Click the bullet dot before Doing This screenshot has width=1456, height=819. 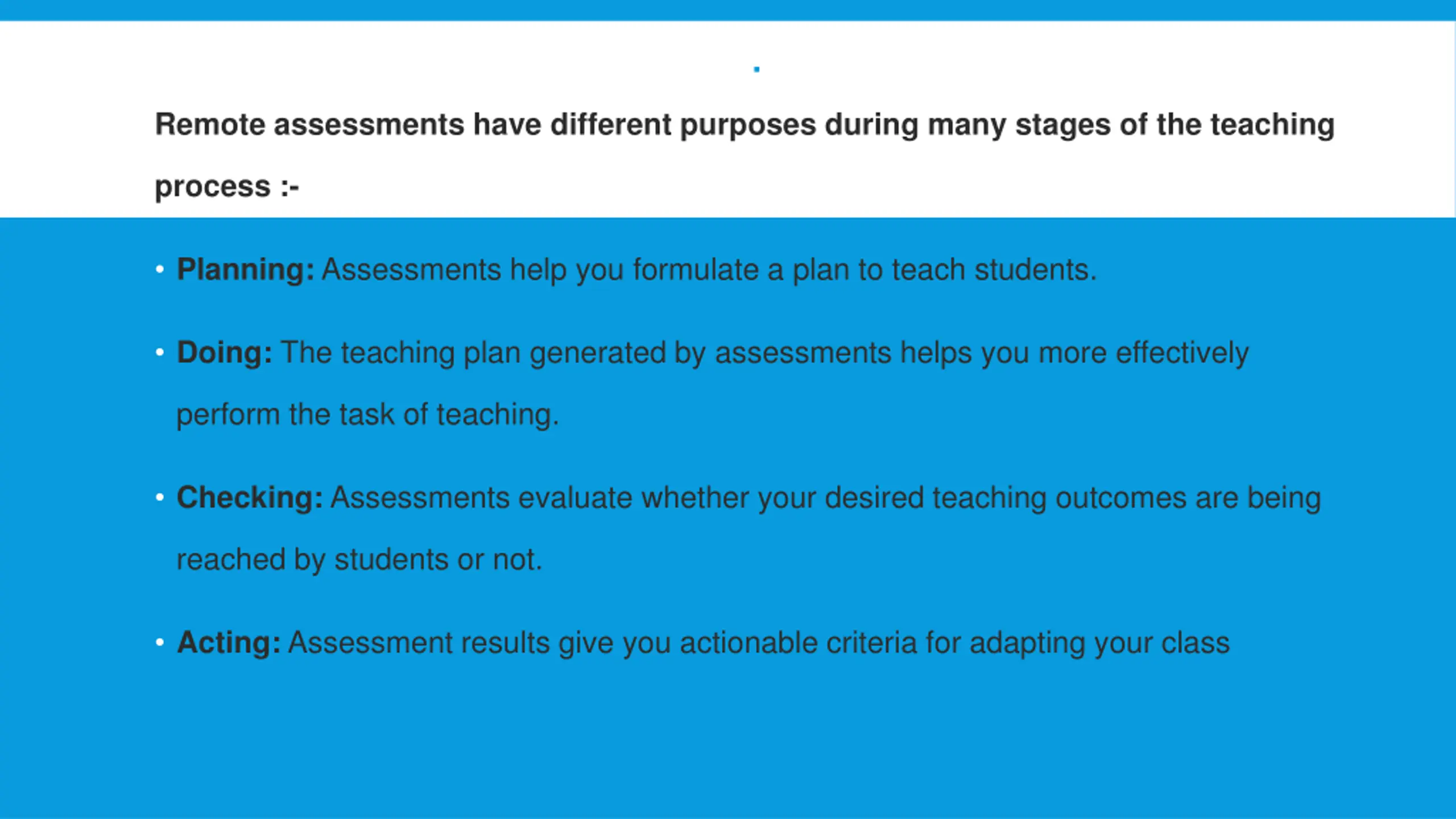coord(160,353)
